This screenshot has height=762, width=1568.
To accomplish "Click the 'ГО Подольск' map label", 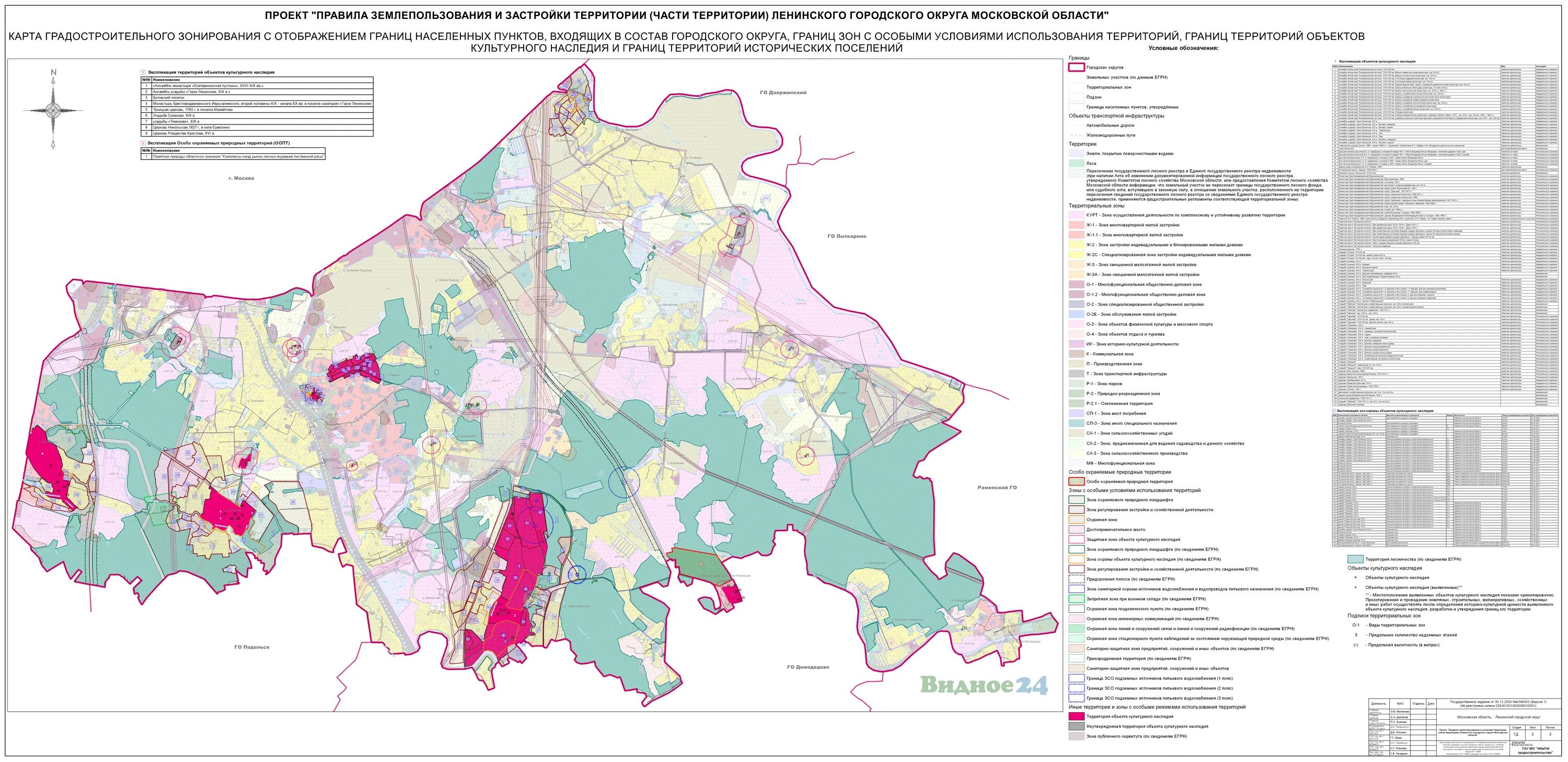I will (x=252, y=647).
